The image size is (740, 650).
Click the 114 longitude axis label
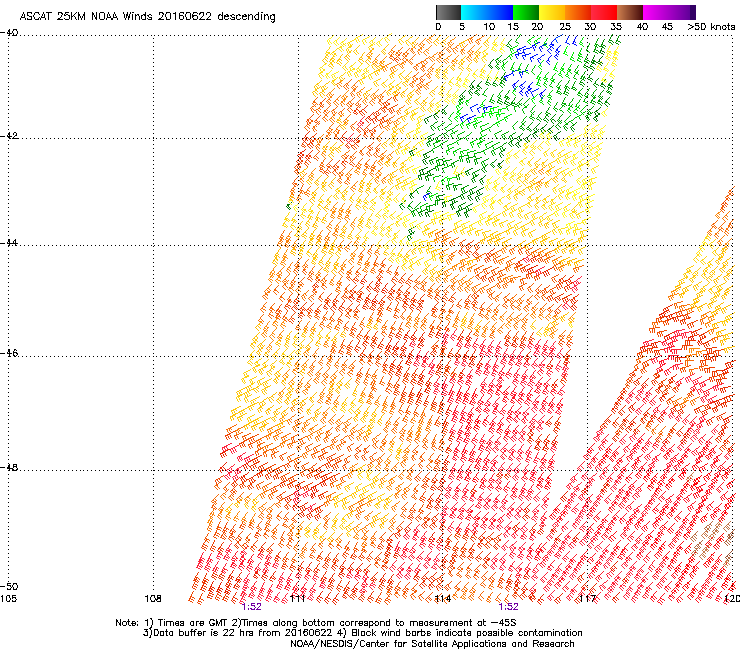pyautogui.click(x=443, y=599)
